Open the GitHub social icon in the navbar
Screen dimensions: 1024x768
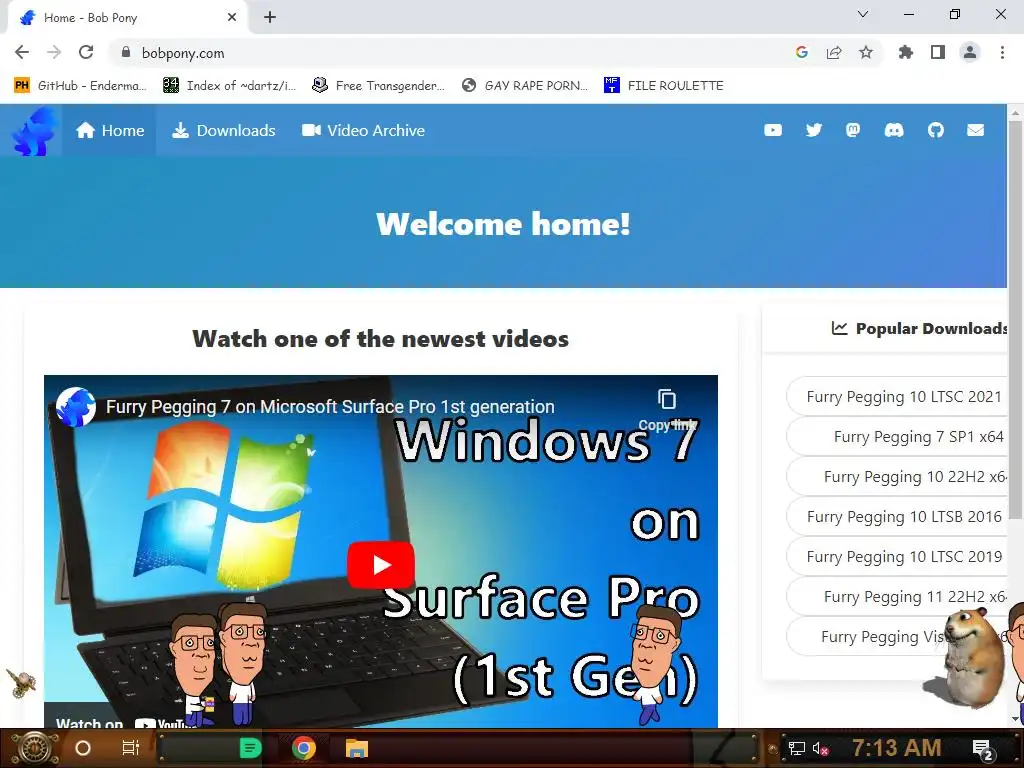pyautogui.click(x=935, y=131)
